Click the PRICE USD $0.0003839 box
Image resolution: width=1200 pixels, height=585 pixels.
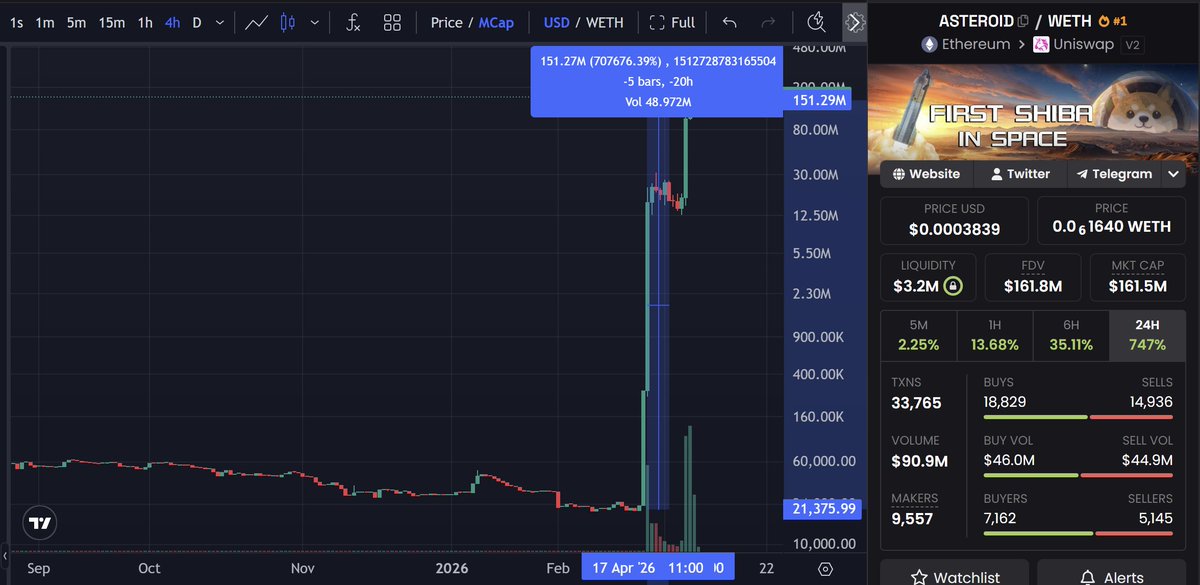click(954, 220)
